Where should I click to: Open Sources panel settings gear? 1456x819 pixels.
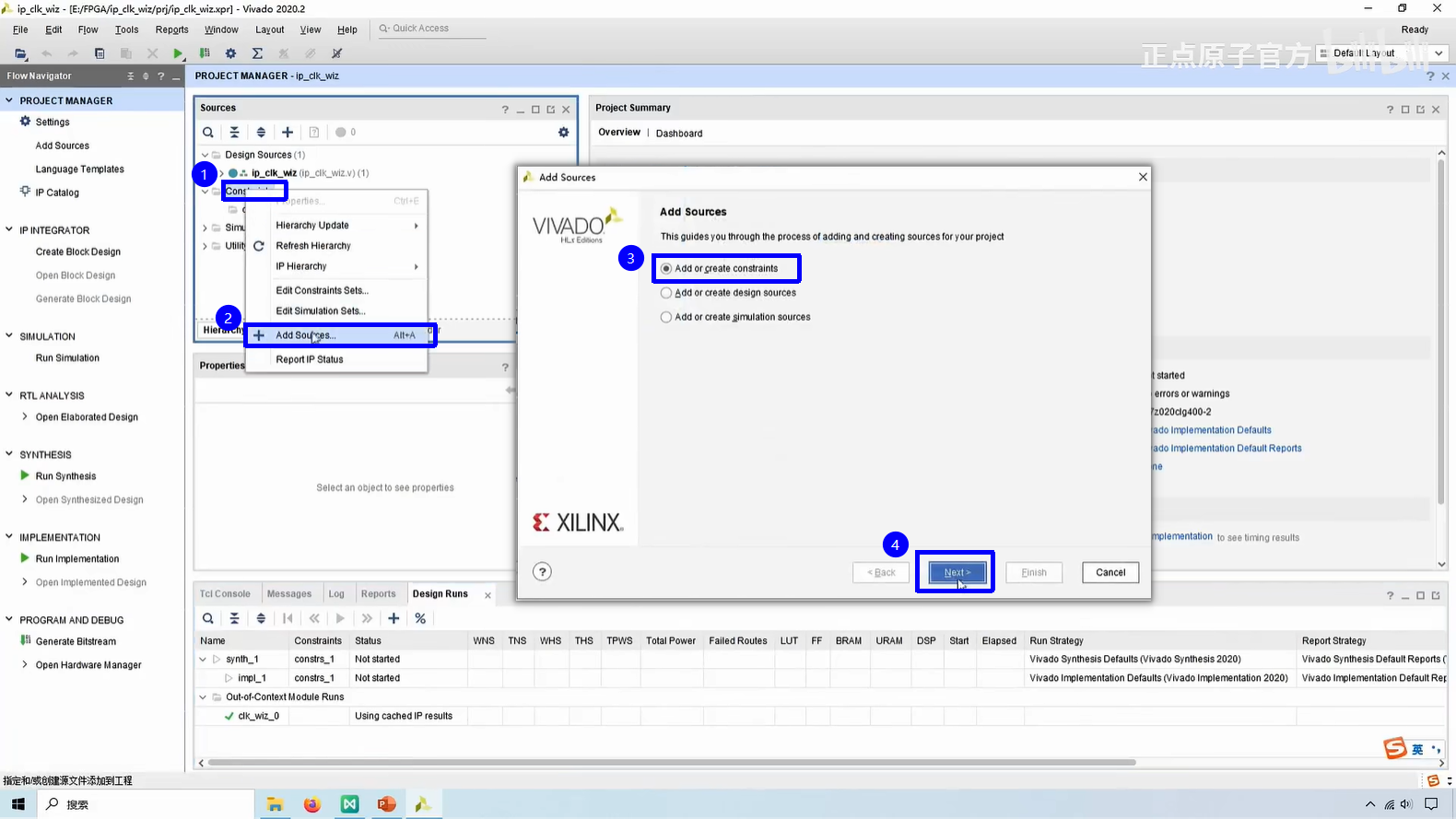(563, 133)
